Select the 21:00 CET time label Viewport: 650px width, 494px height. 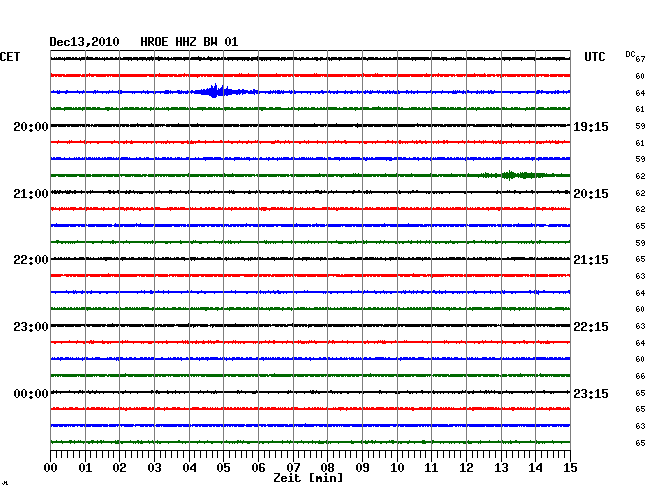pos(31,194)
